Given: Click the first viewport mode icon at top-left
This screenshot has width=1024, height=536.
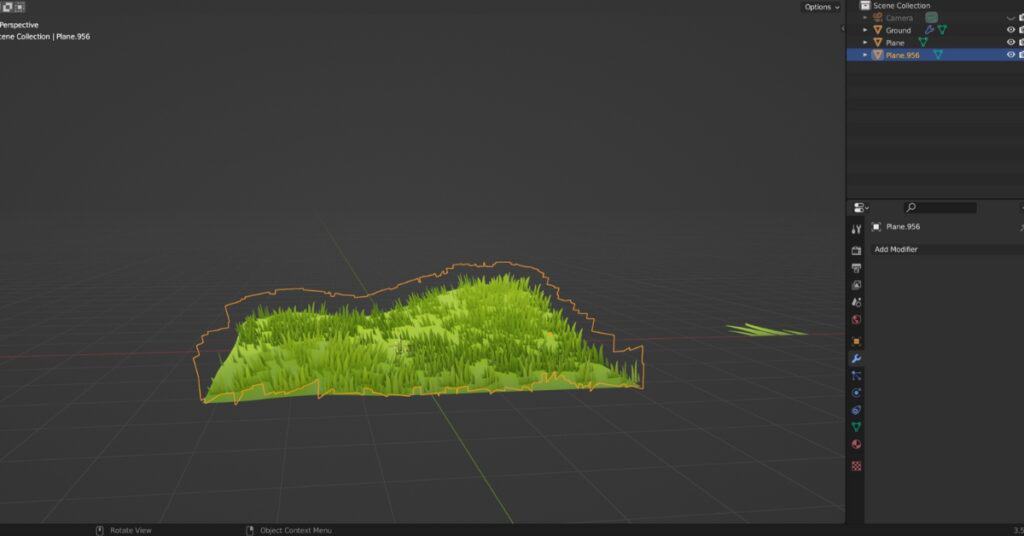Looking at the screenshot, I should pos(7,7).
